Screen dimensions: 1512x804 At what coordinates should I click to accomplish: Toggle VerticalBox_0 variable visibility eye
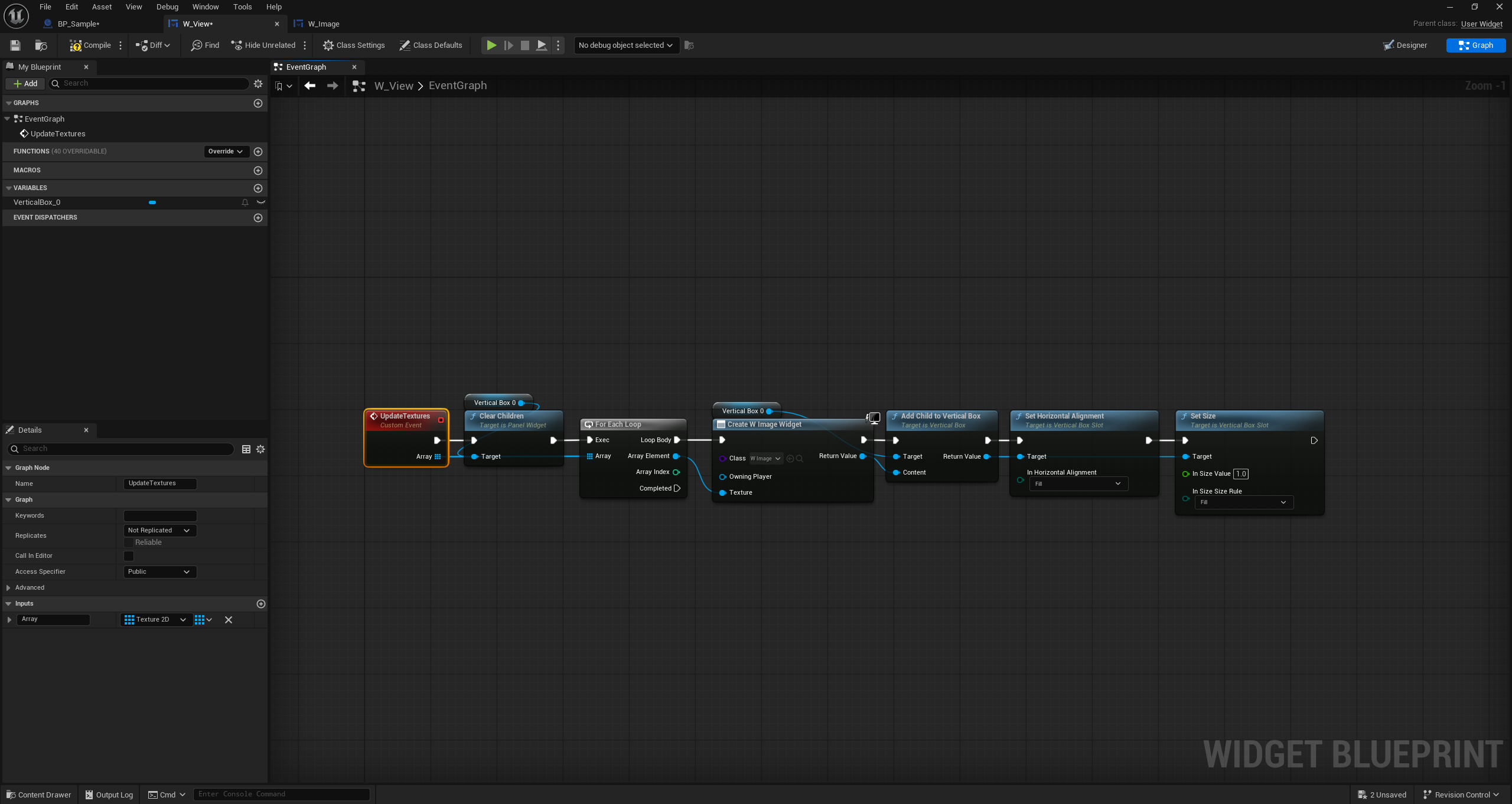[x=260, y=202]
